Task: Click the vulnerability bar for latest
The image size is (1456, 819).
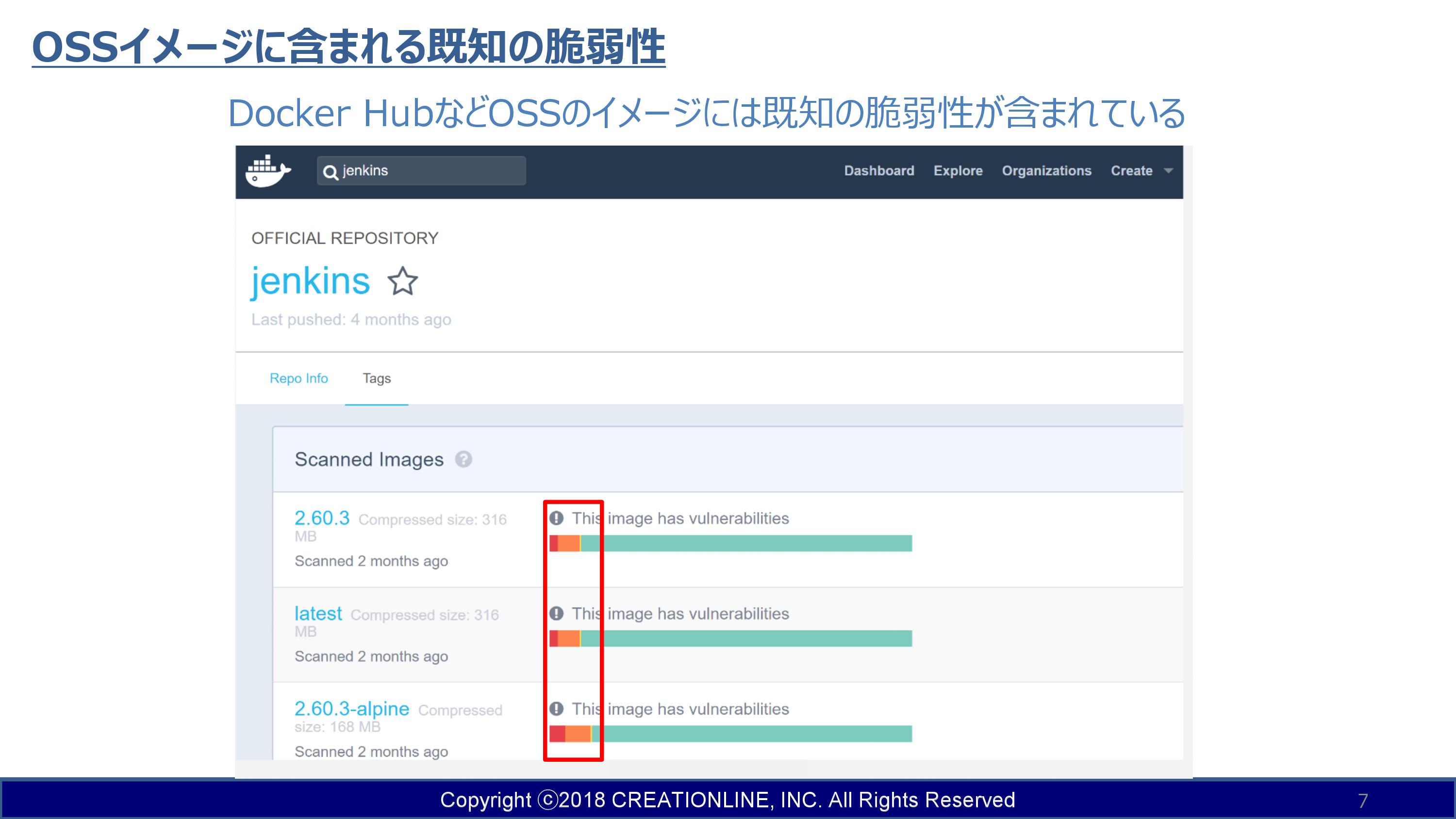Action: [731, 639]
